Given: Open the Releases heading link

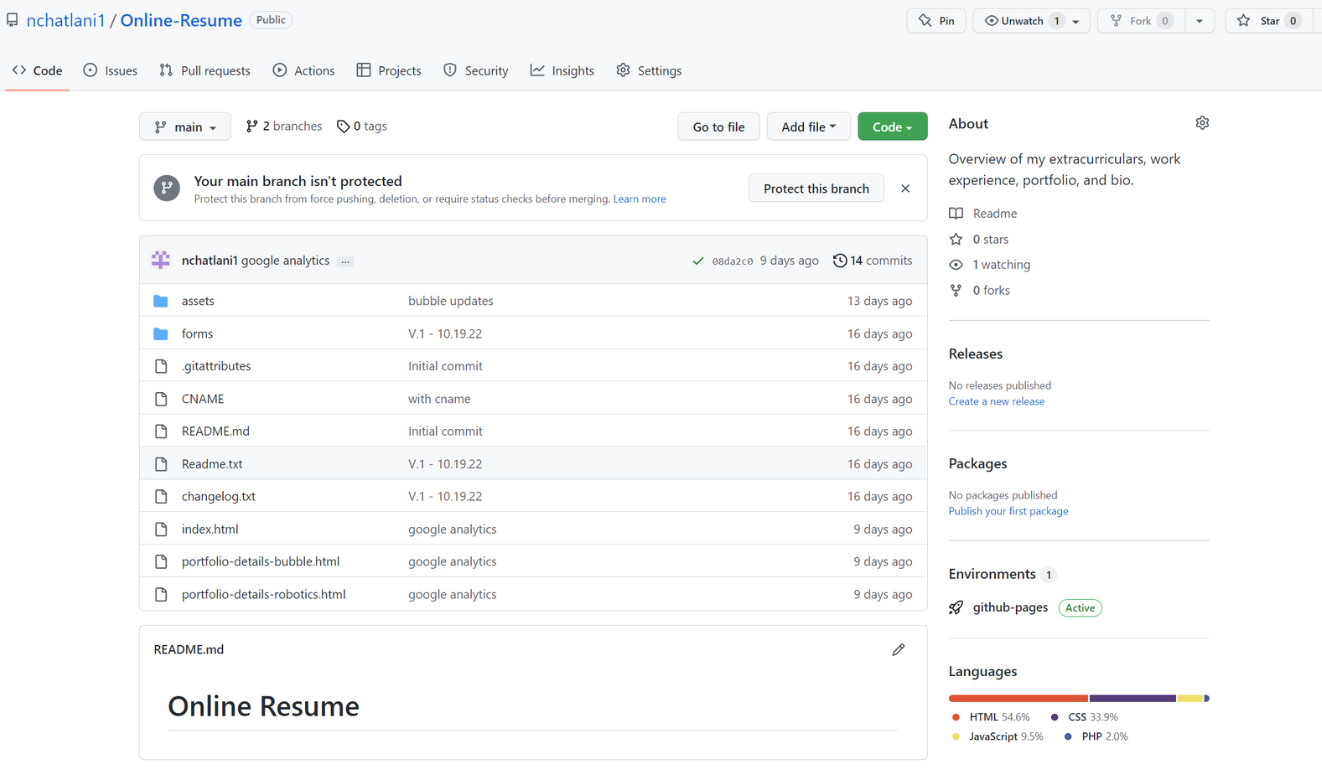Looking at the screenshot, I should click(976, 354).
